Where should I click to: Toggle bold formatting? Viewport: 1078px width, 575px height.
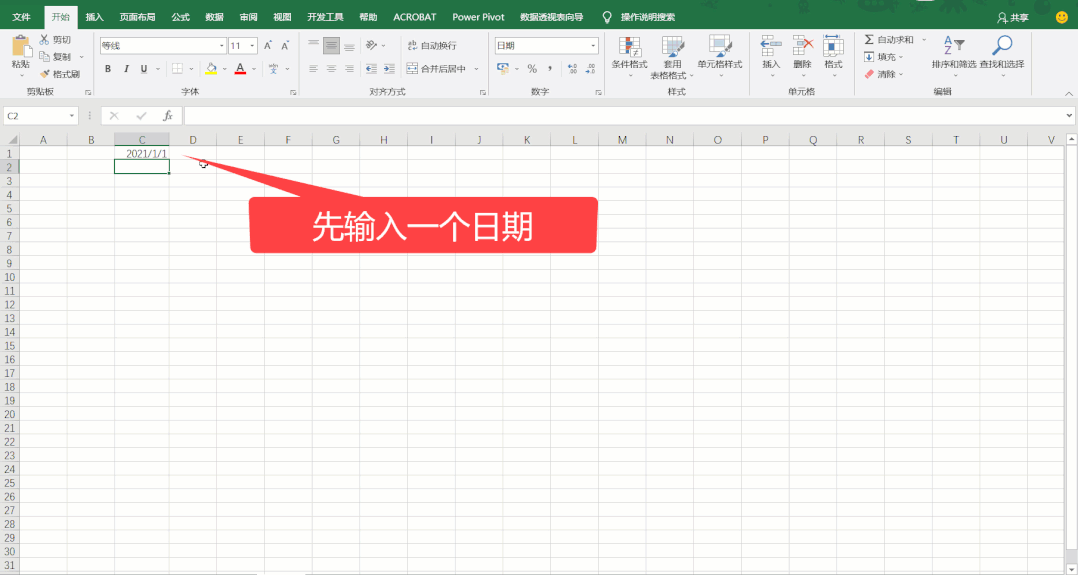coord(108,69)
